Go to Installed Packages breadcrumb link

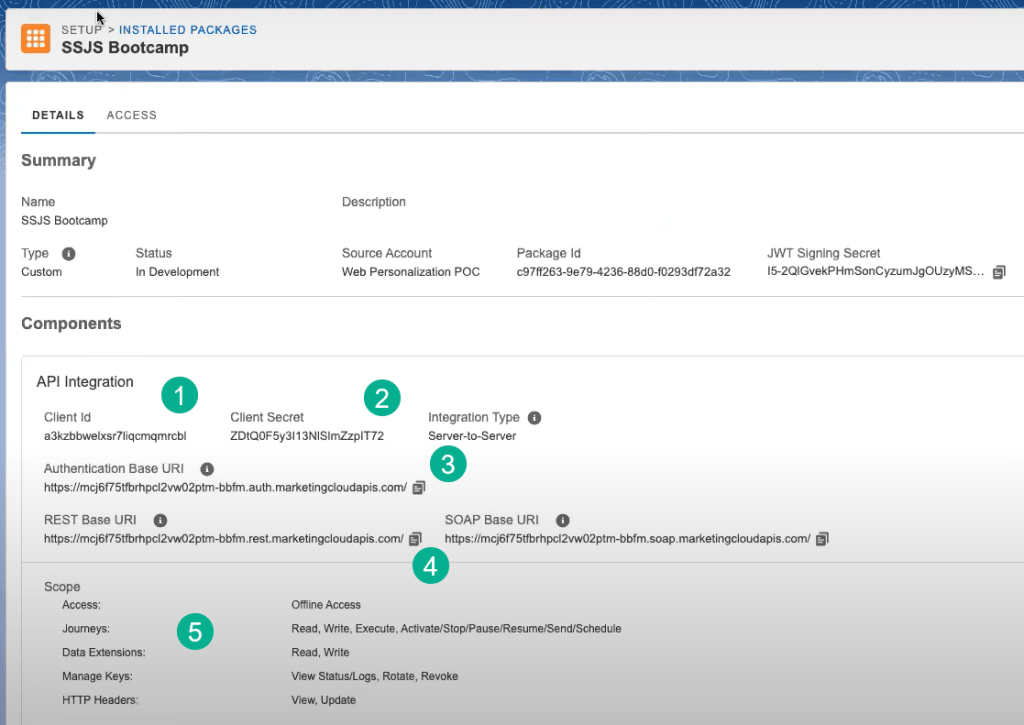tap(188, 30)
